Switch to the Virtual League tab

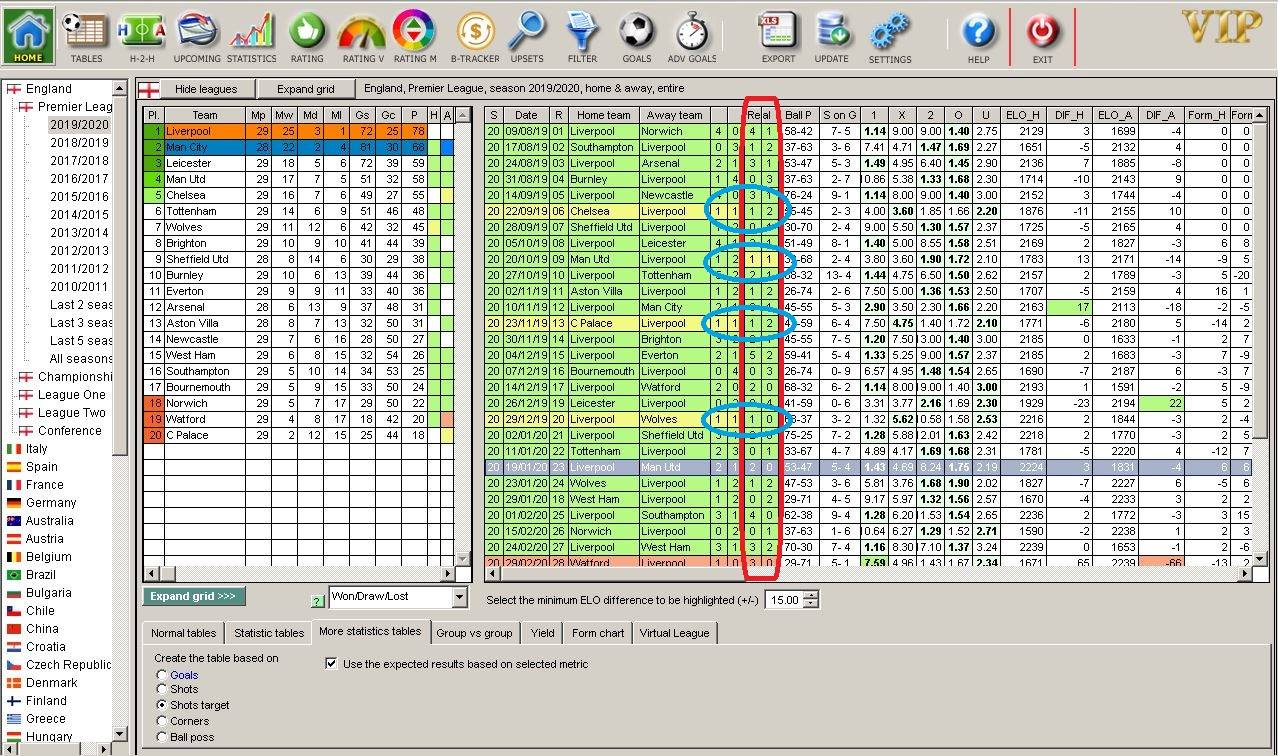[x=674, y=633]
